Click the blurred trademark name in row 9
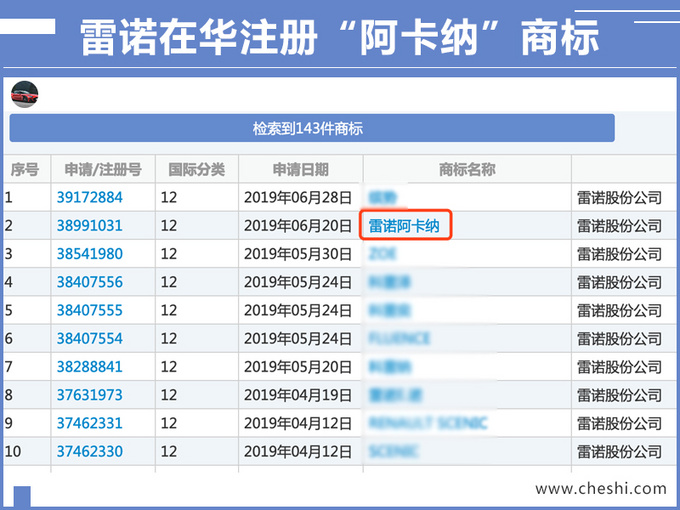The width and height of the screenshot is (680, 510). click(428, 423)
